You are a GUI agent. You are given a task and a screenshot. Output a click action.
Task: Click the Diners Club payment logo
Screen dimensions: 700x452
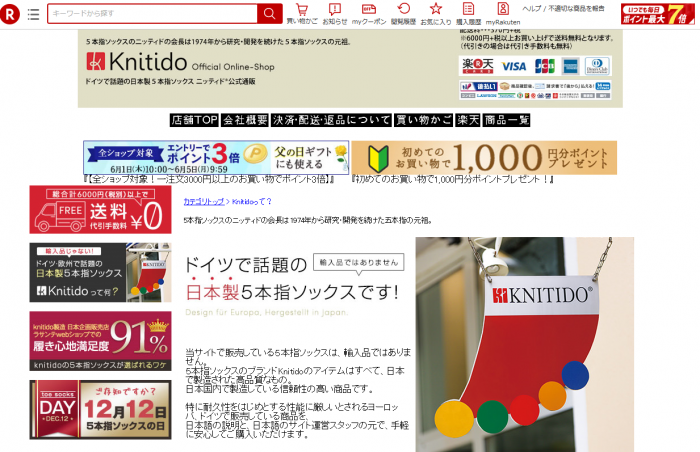(597, 66)
